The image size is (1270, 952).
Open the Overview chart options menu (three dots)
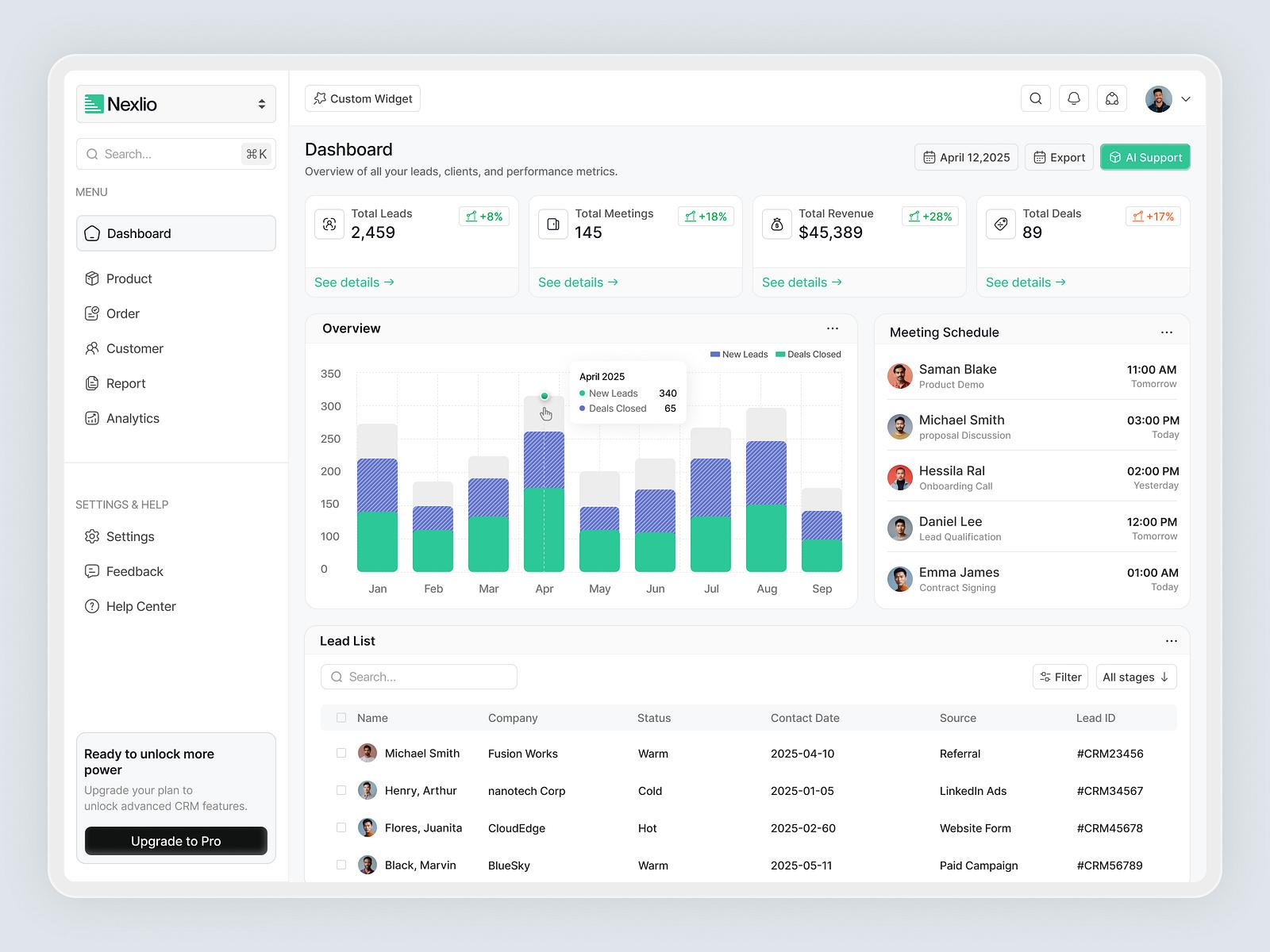click(833, 328)
